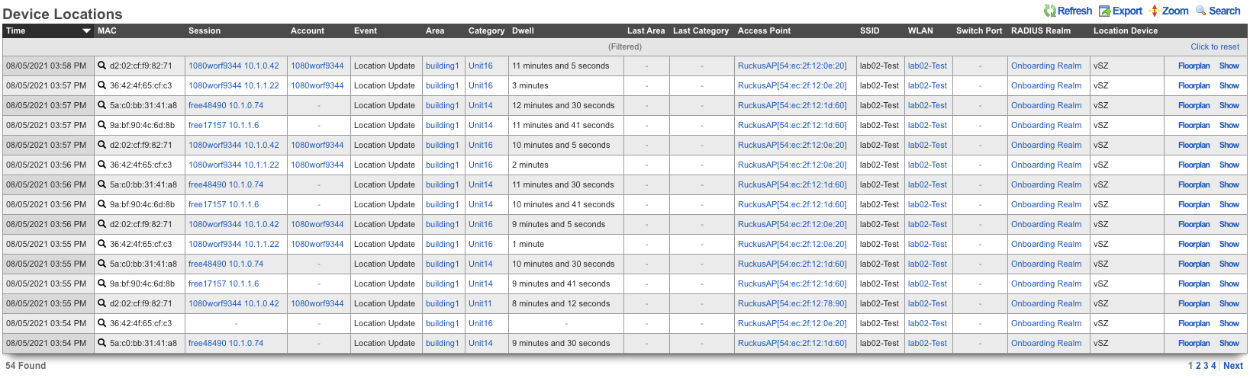Image resolution: width=1250 pixels, height=378 pixels.
Task: Click the magnifier beside MAC d2:02:cf:f9:82:71 in first row
Action: 102,65
